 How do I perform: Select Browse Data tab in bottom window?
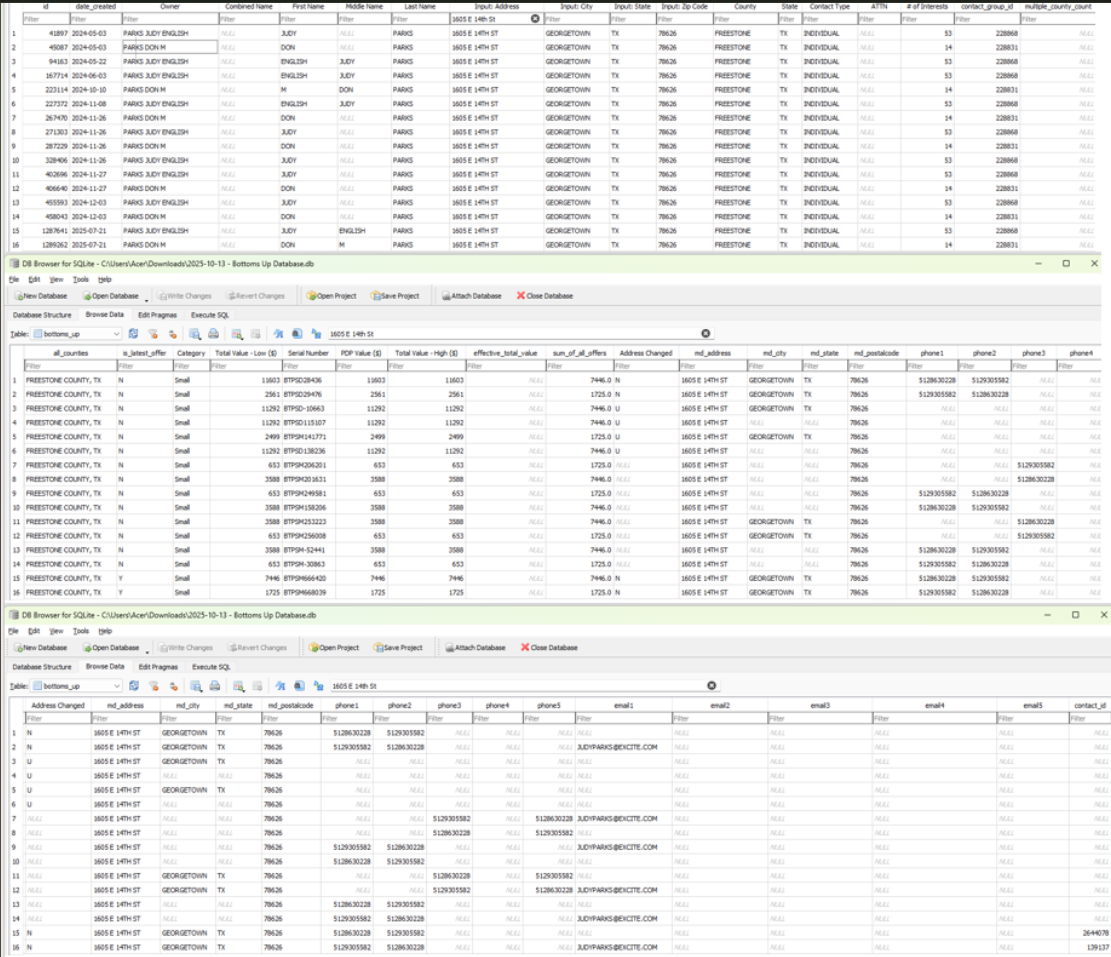tap(105, 667)
